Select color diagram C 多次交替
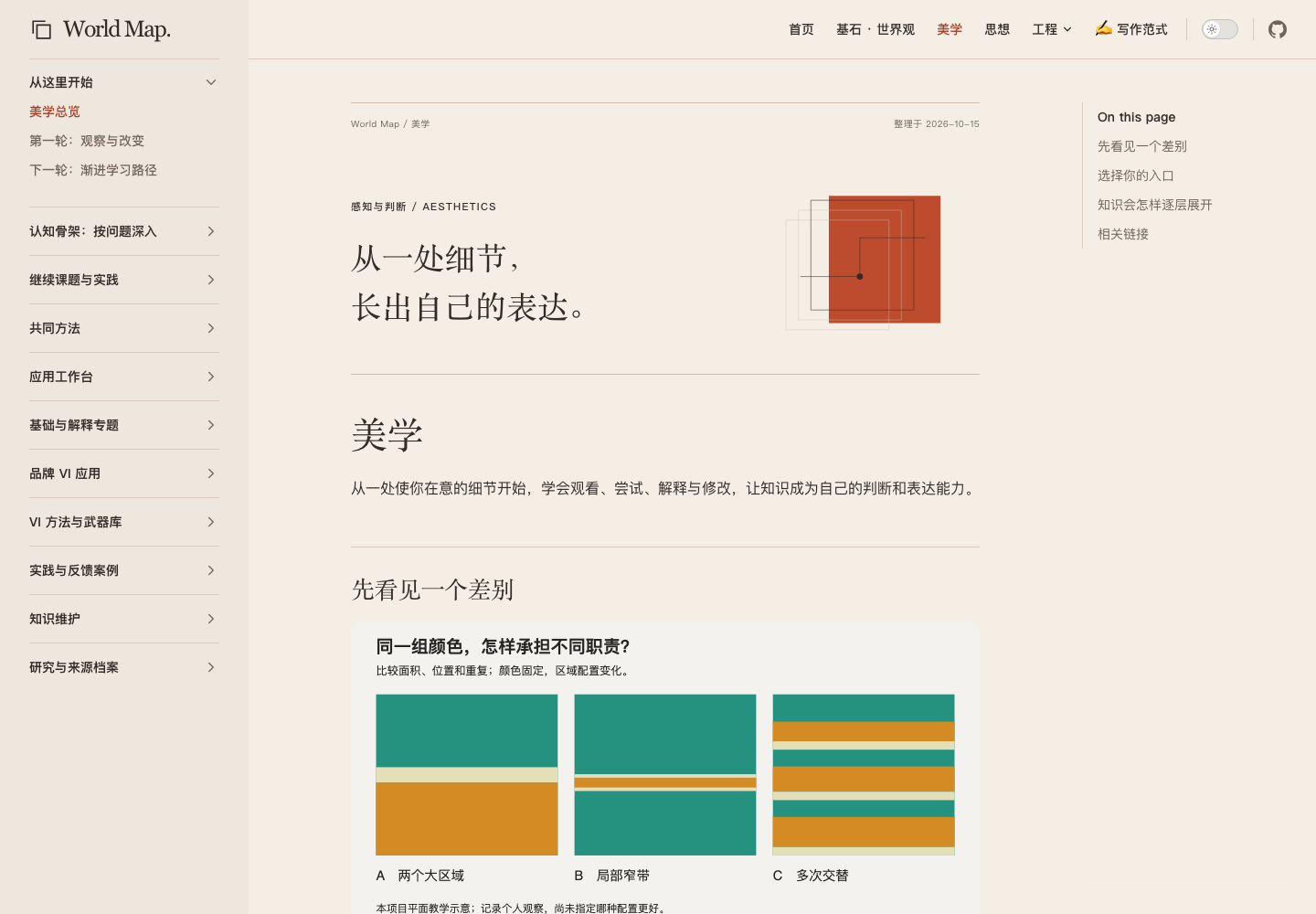The height and width of the screenshot is (914, 1316). point(864,775)
